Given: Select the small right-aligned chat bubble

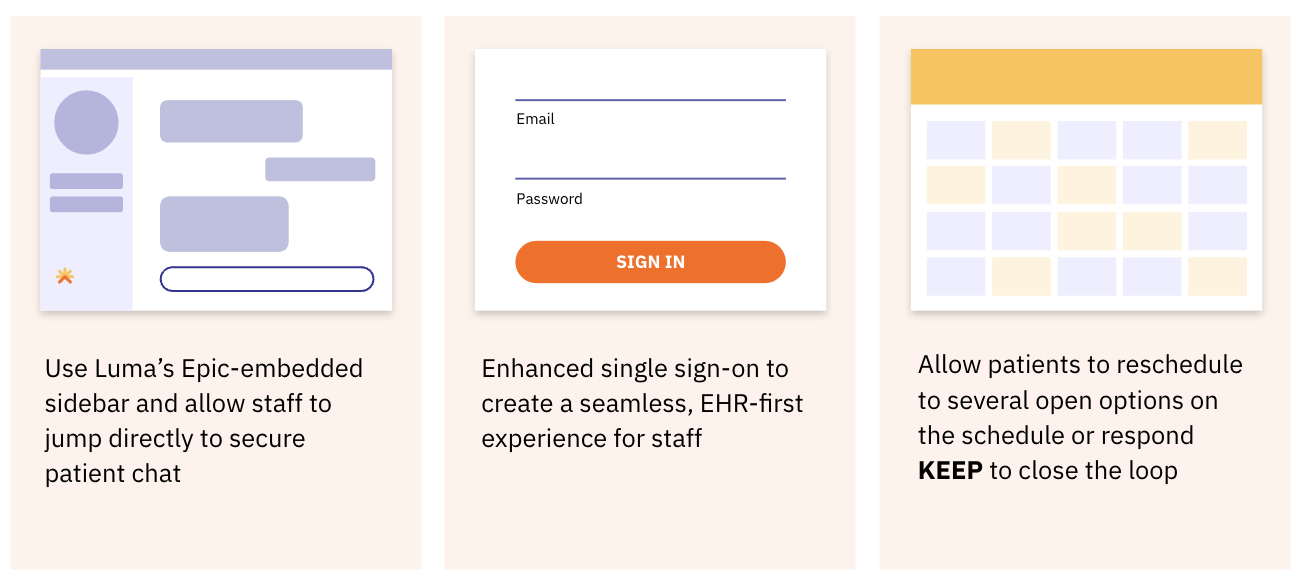Looking at the screenshot, I should click(x=320, y=169).
